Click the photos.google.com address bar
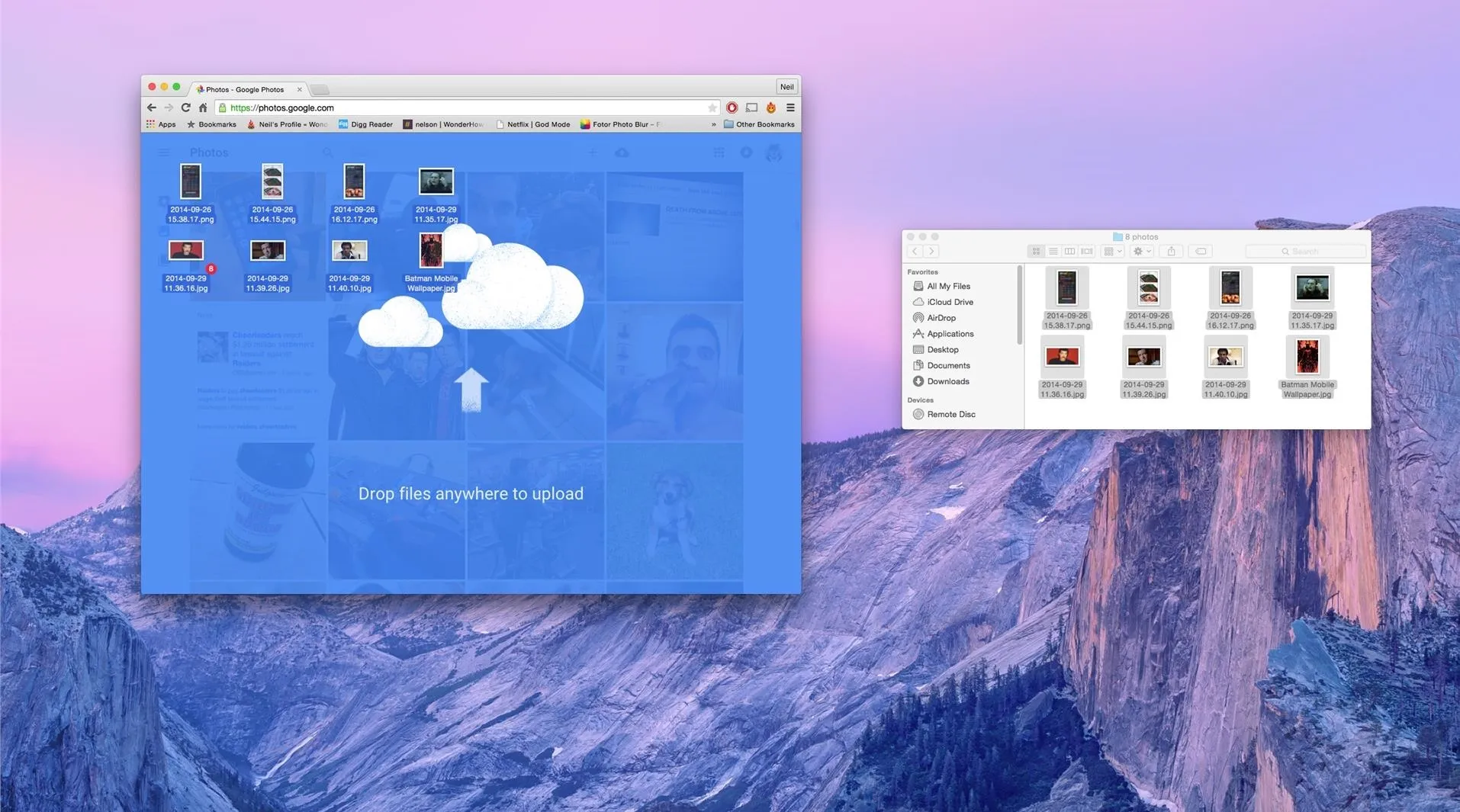The height and width of the screenshot is (812, 1460). point(465,108)
